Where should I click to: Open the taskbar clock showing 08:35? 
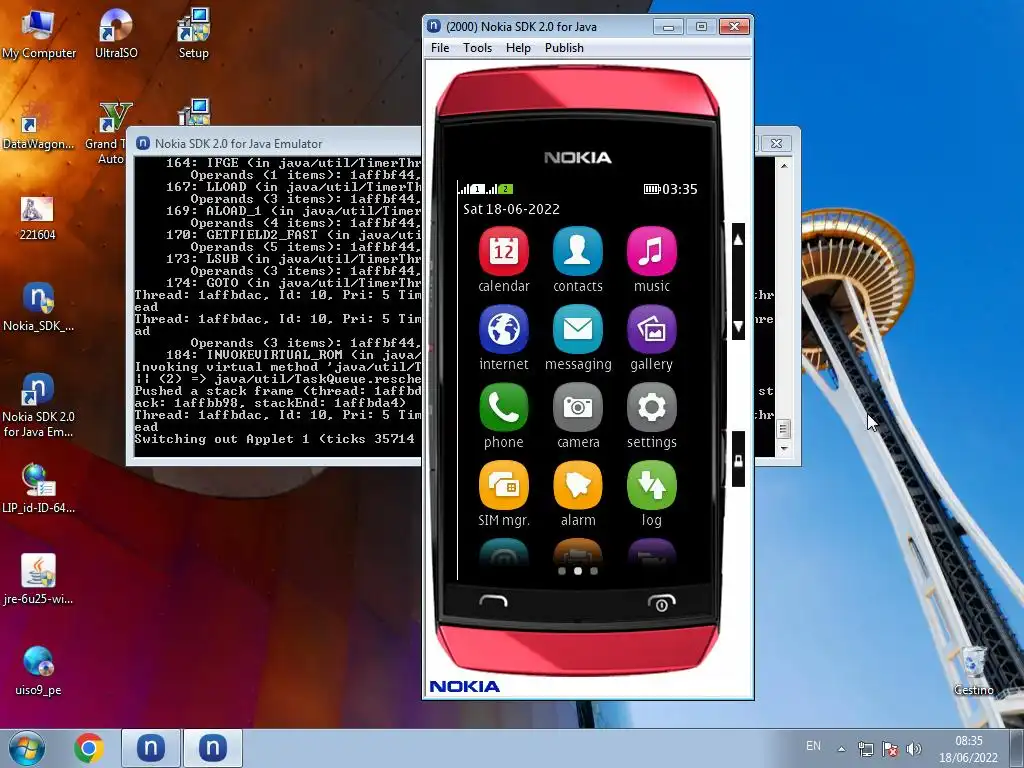pos(968,749)
